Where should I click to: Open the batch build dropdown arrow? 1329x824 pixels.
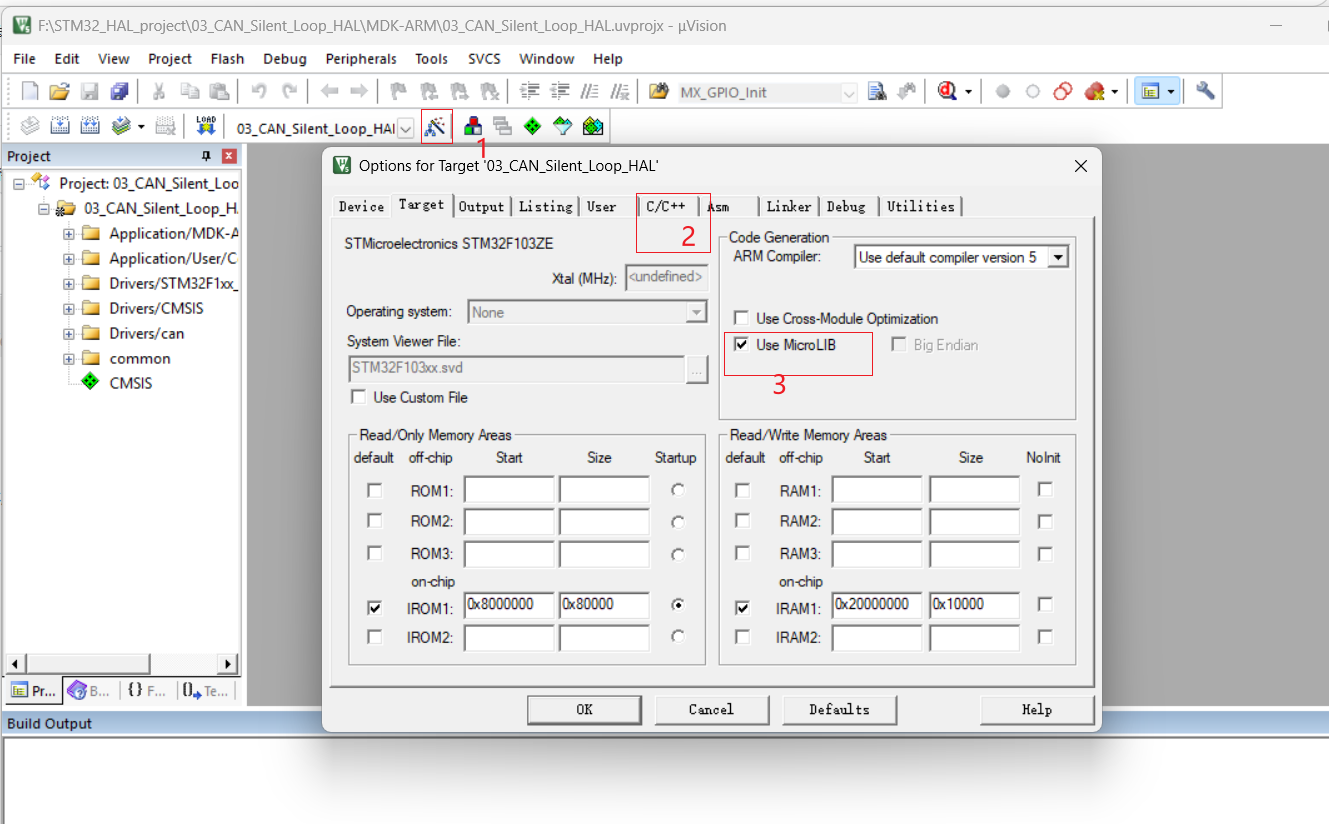(141, 127)
